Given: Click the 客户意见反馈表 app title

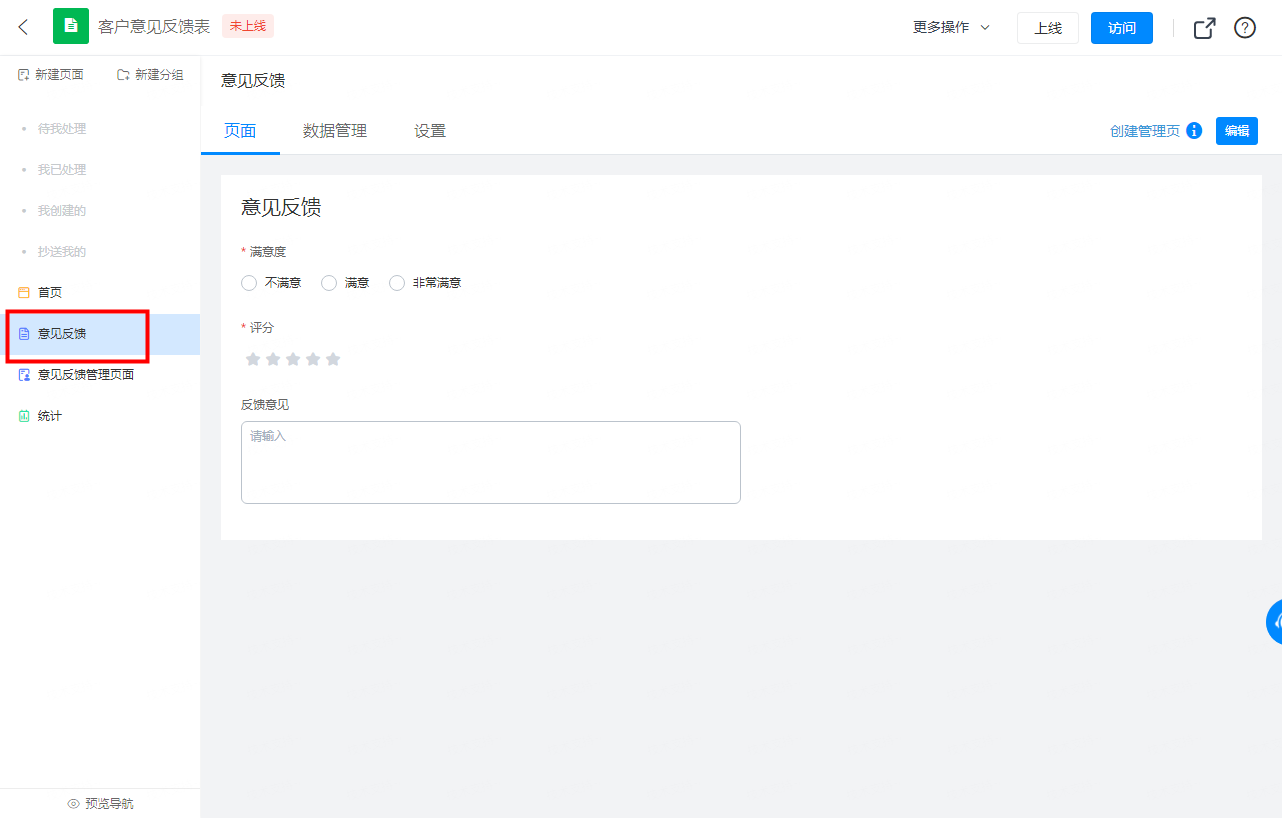Looking at the screenshot, I should pyautogui.click(x=154, y=27).
